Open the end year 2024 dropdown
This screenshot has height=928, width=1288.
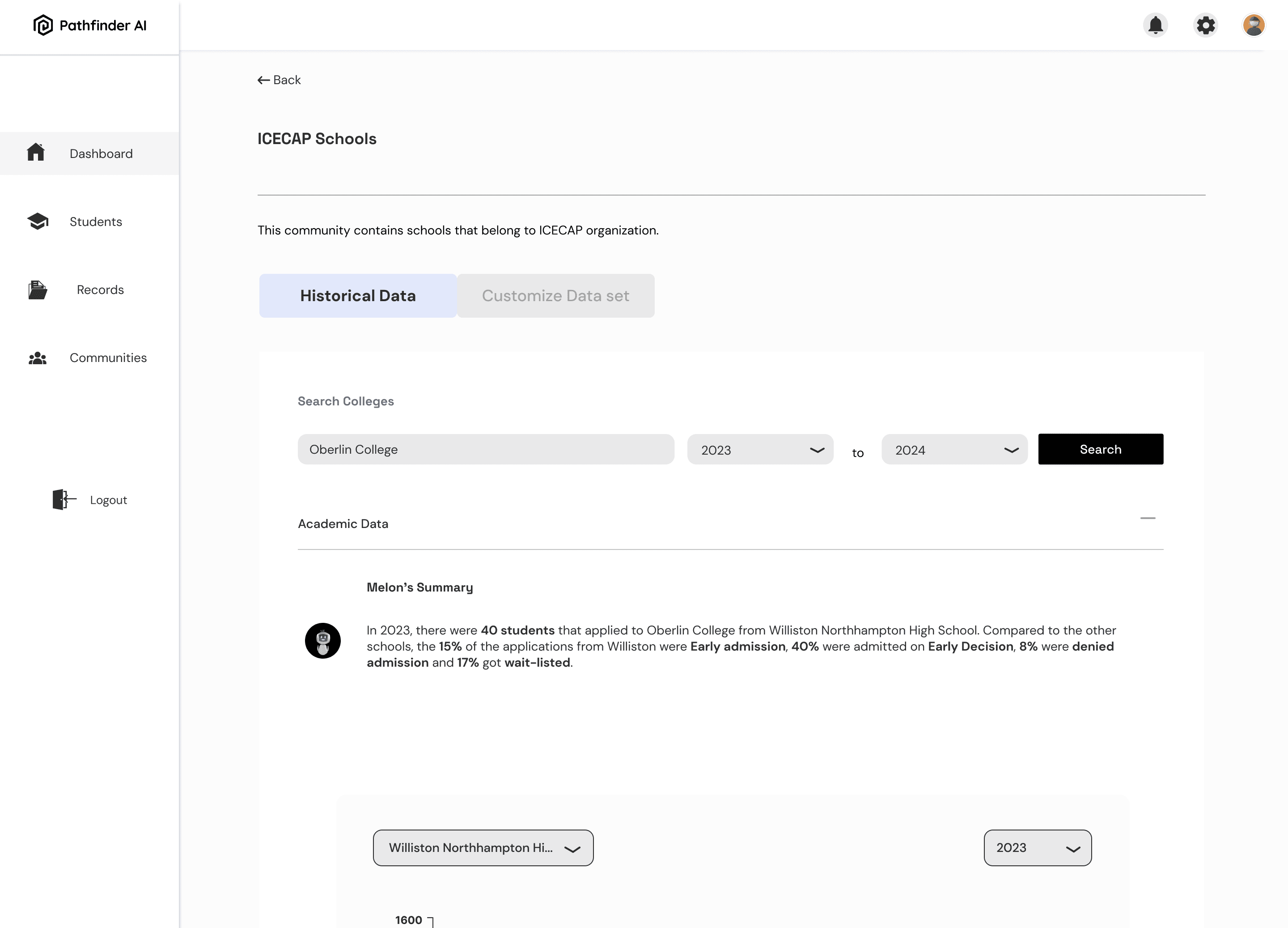[x=954, y=450]
